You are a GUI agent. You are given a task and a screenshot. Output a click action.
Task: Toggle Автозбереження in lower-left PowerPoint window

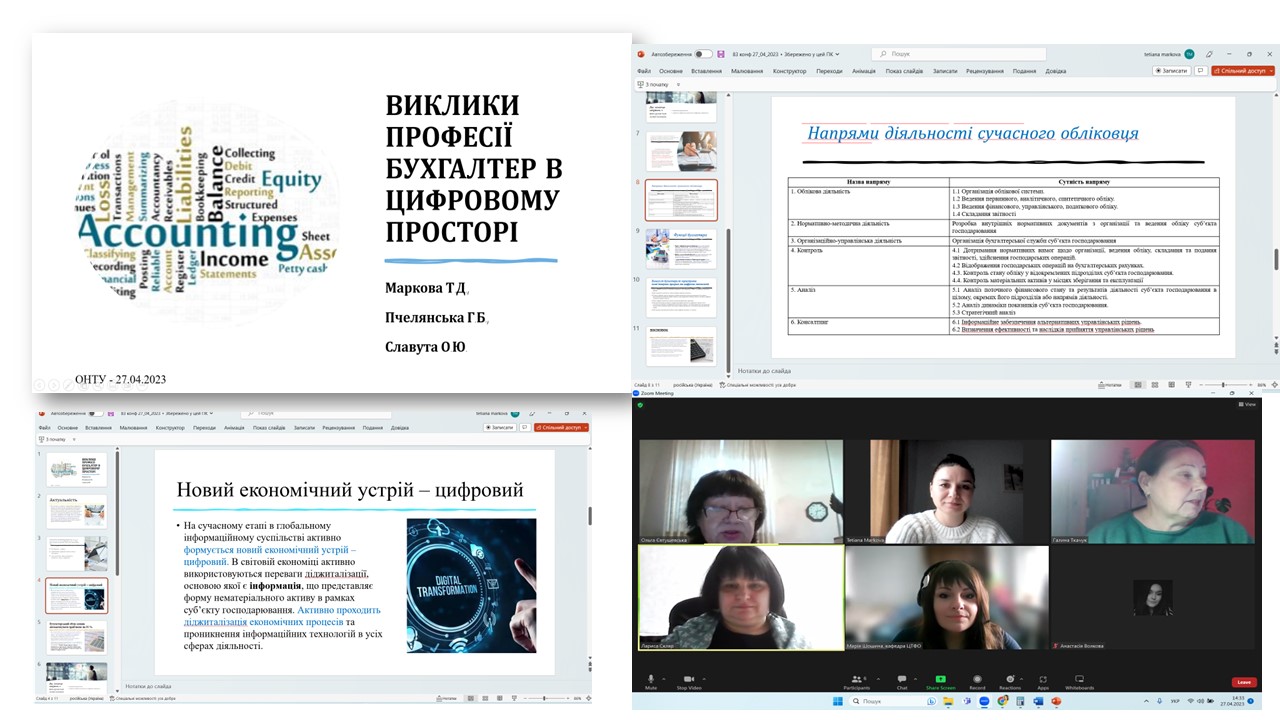(x=95, y=413)
